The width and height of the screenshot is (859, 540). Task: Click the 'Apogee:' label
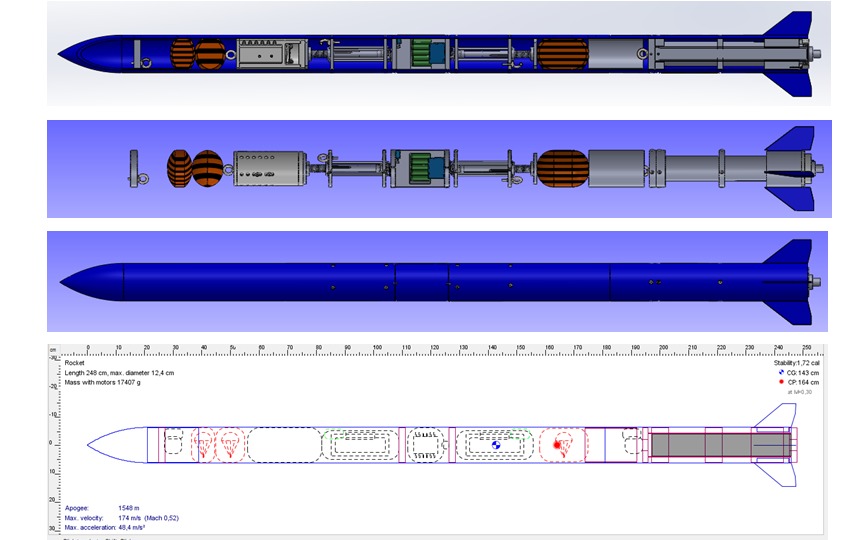(77, 508)
